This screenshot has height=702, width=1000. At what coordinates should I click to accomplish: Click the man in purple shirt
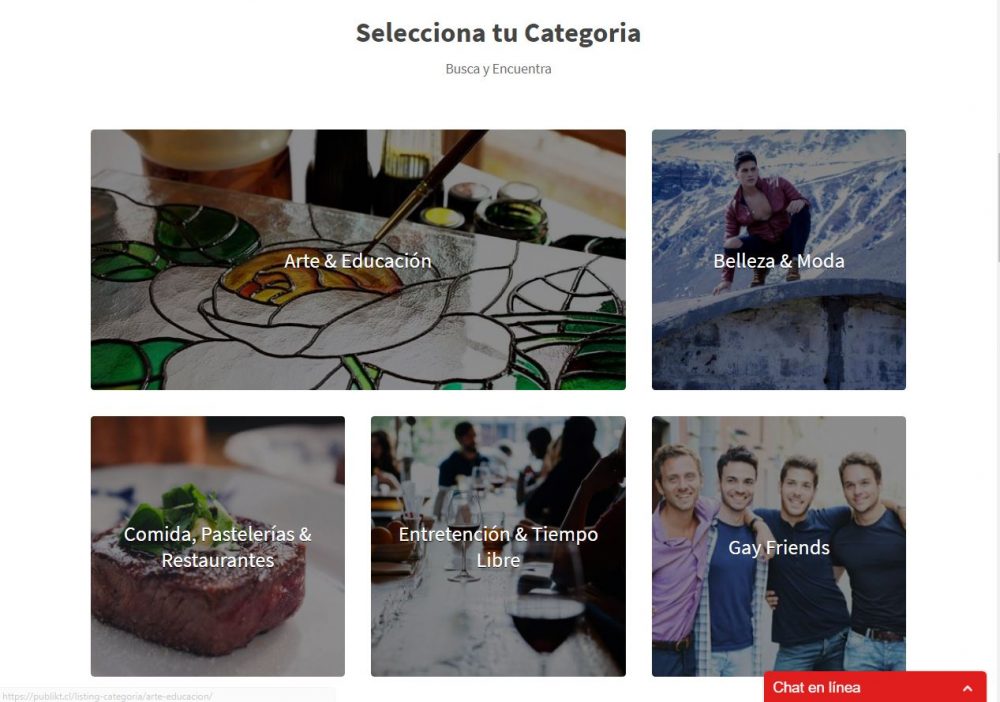click(680, 560)
